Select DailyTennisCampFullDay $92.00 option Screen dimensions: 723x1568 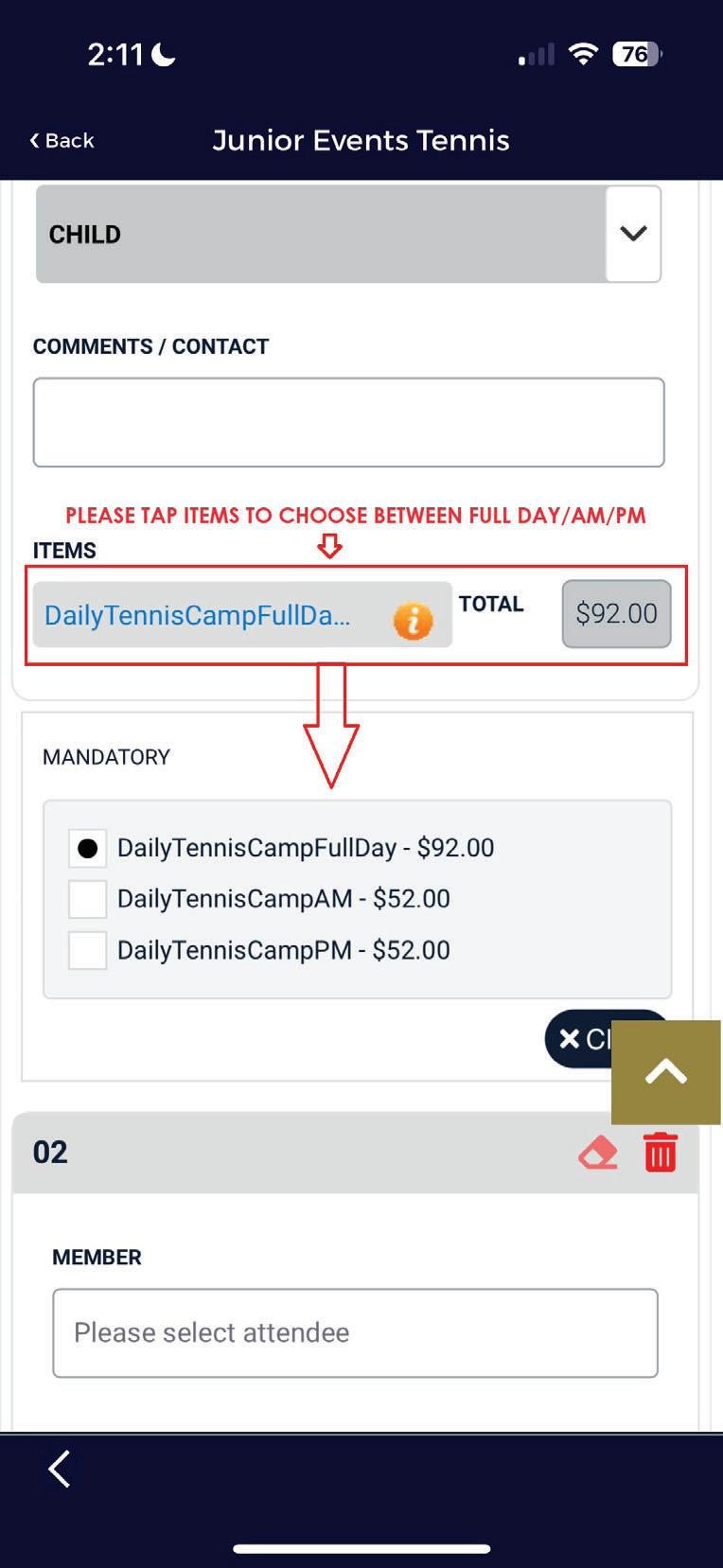(x=87, y=848)
